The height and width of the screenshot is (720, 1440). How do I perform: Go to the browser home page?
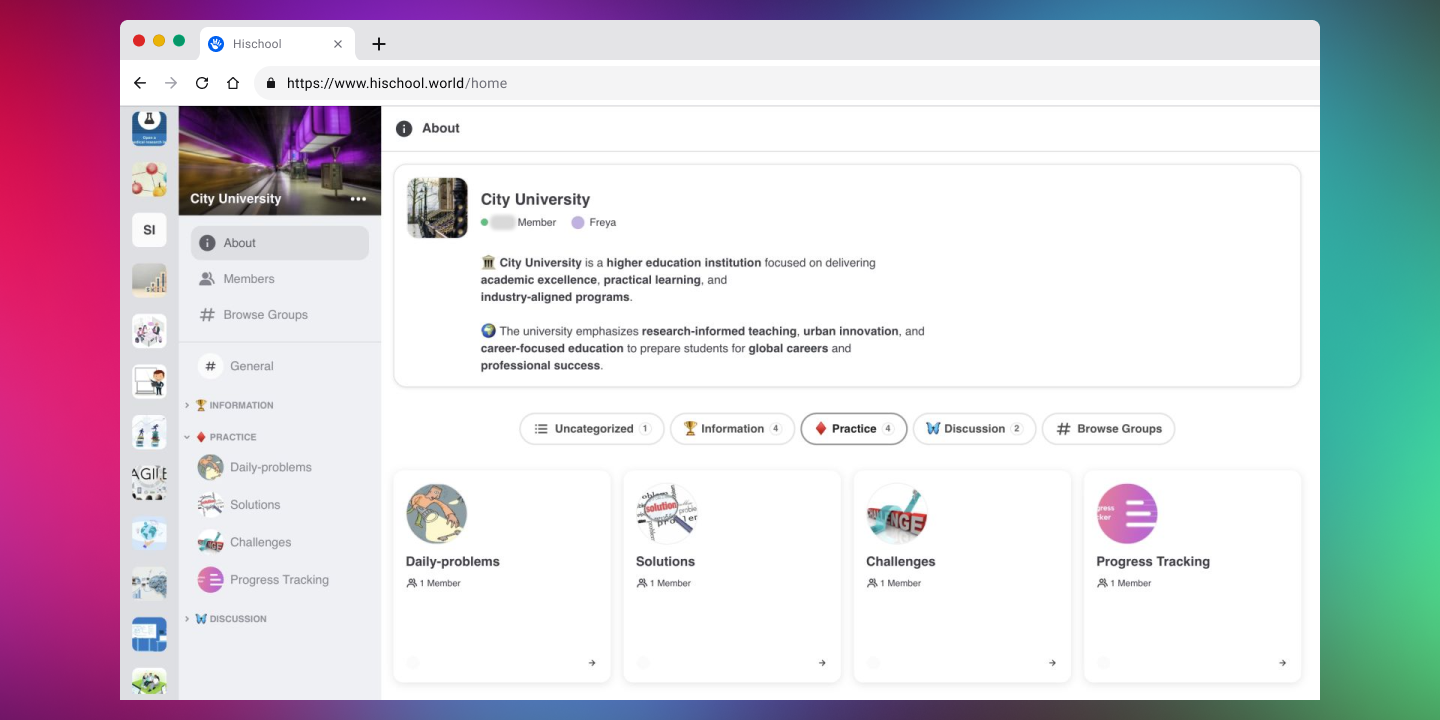(233, 83)
